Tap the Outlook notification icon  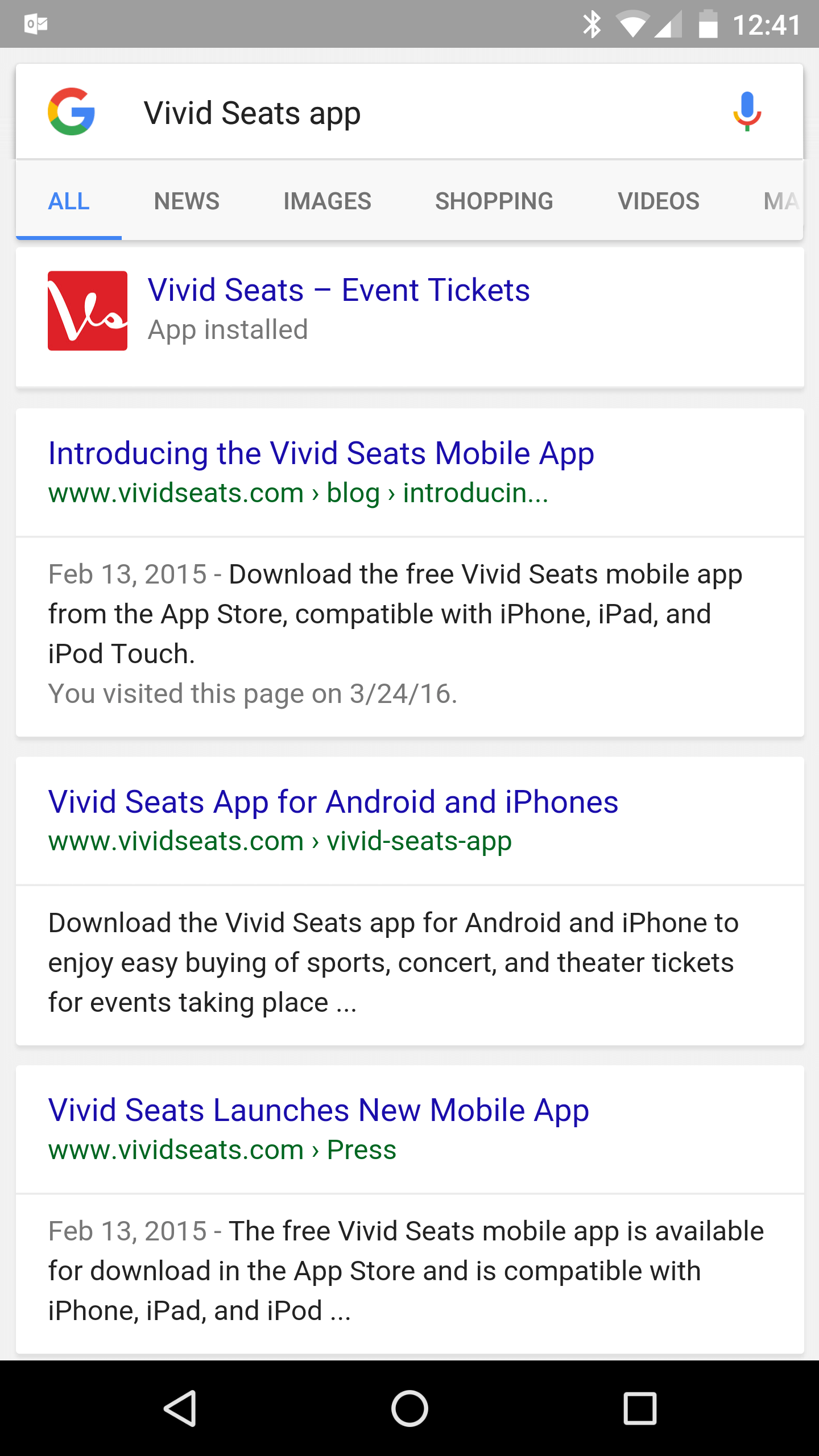coord(36,24)
